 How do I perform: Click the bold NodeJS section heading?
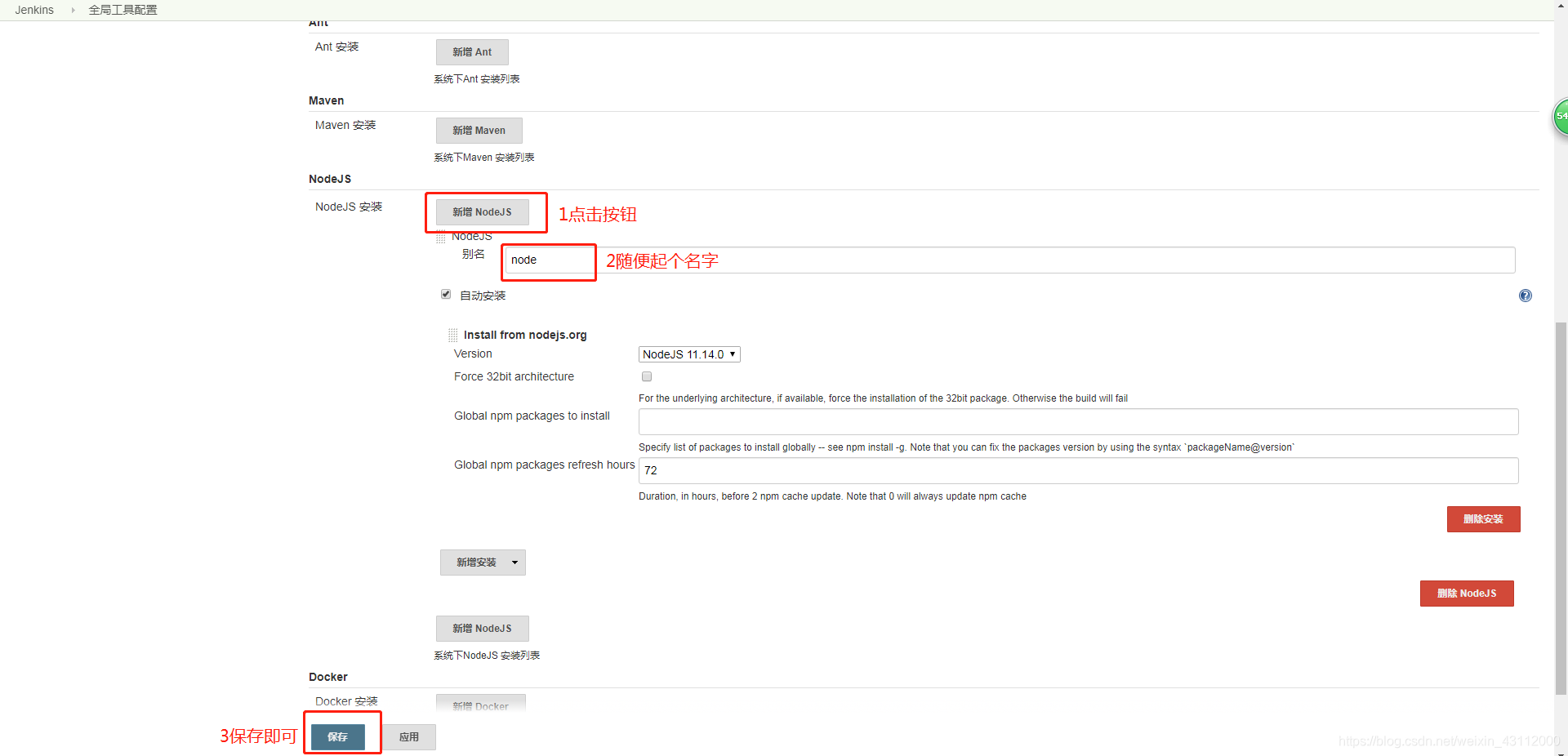tap(330, 179)
